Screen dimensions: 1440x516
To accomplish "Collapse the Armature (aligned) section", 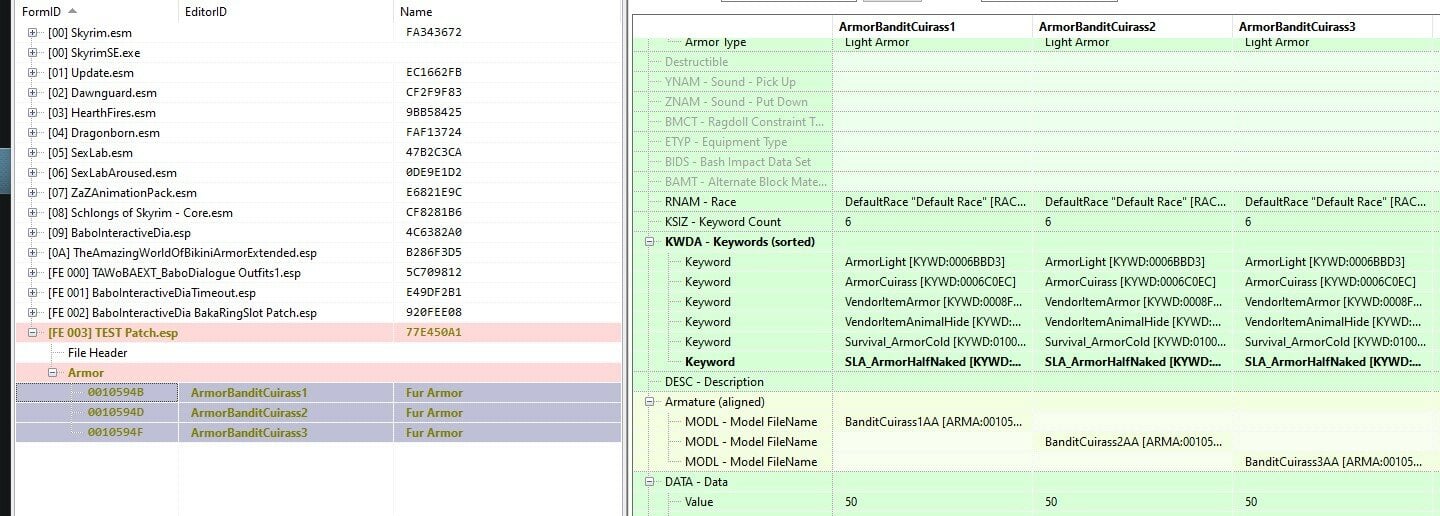I will coord(650,402).
